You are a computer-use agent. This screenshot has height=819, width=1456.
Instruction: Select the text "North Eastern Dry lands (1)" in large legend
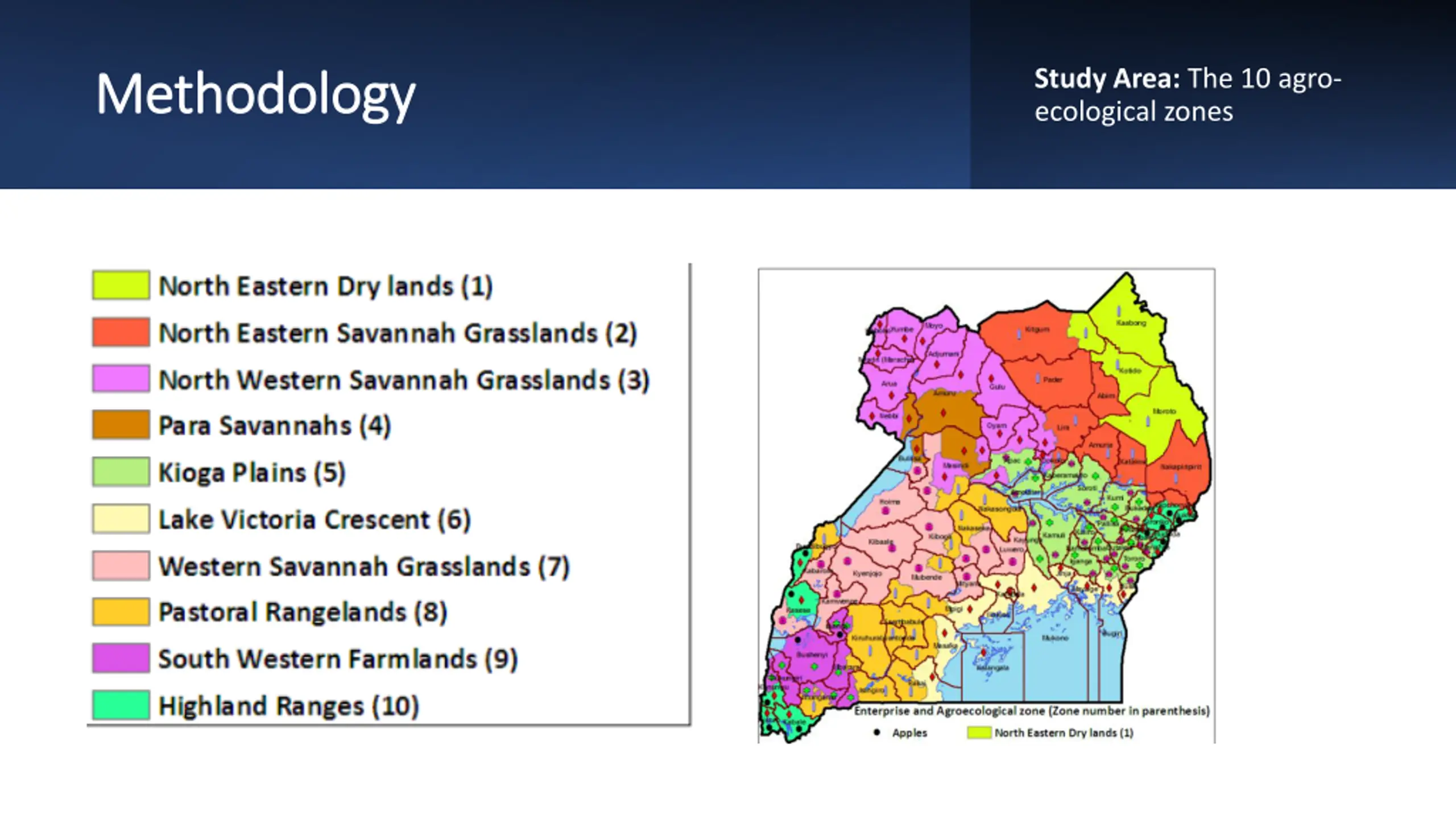(325, 286)
